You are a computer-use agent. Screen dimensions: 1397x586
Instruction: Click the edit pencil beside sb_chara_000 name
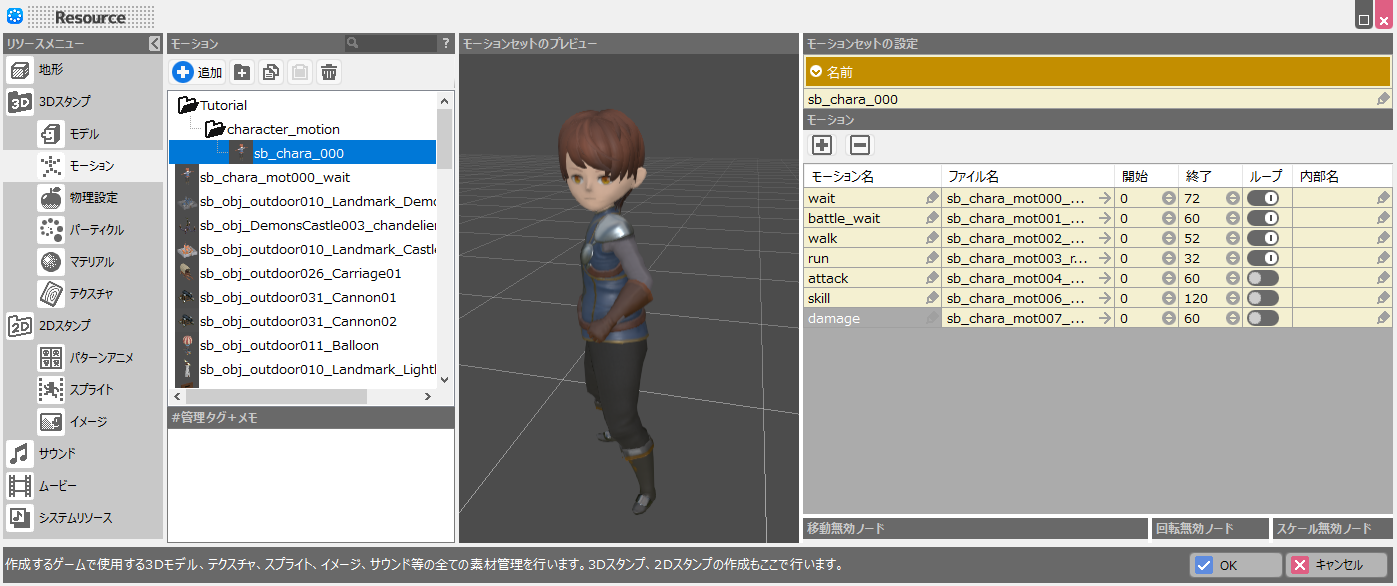click(1383, 99)
